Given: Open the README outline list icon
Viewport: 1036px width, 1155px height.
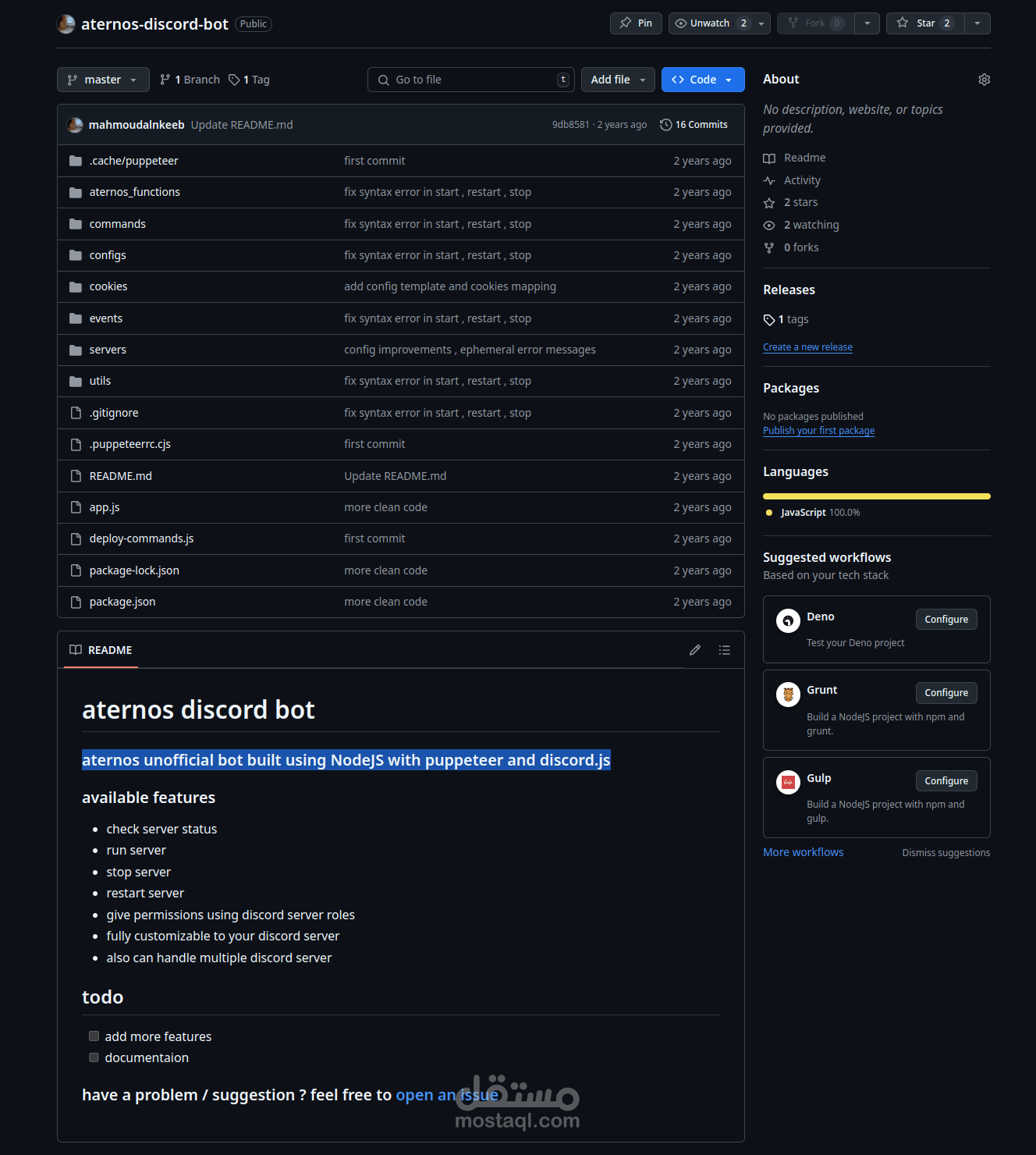Looking at the screenshot, I should click(724, 649).
